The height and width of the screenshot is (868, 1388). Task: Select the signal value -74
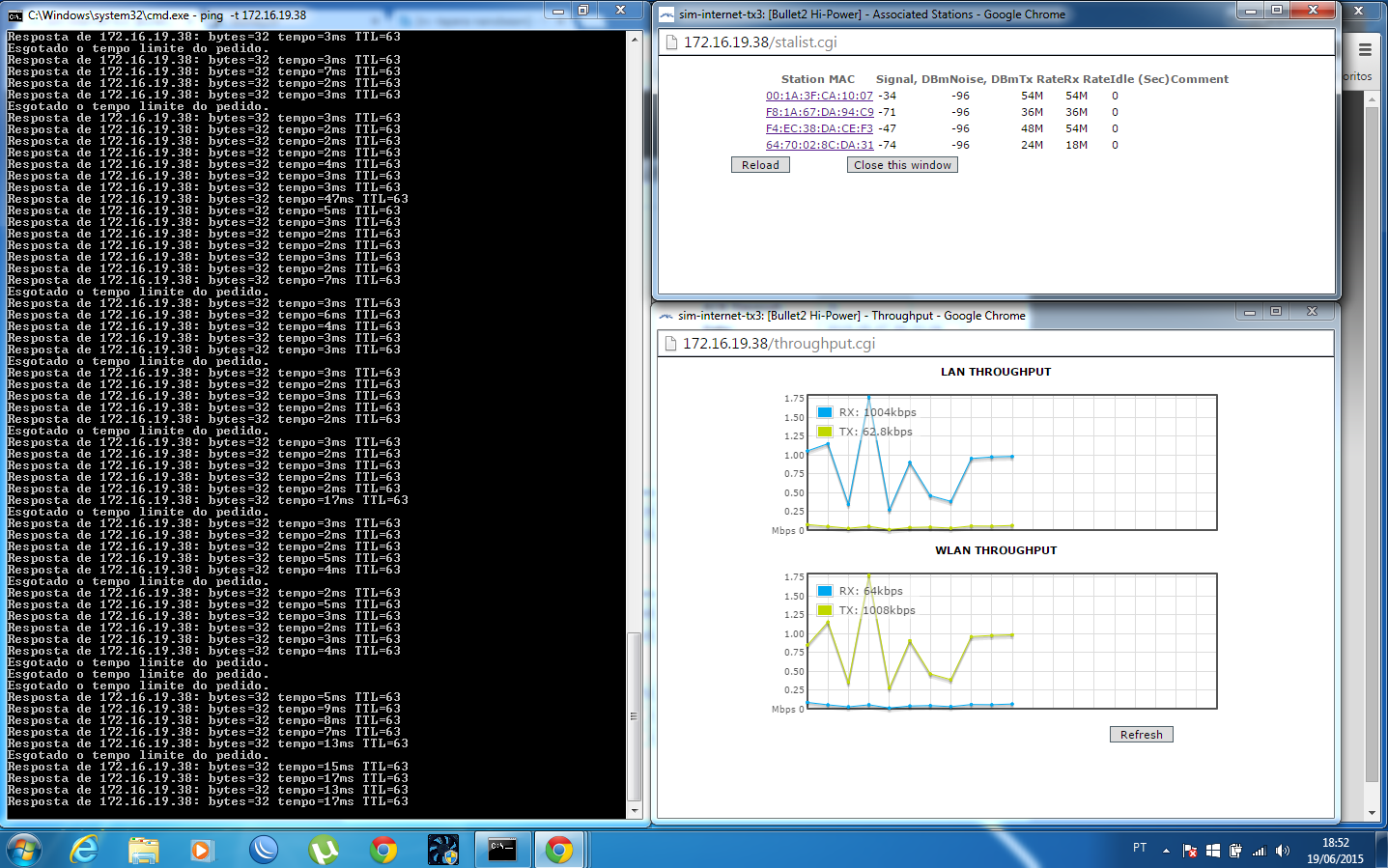(887, 145)
